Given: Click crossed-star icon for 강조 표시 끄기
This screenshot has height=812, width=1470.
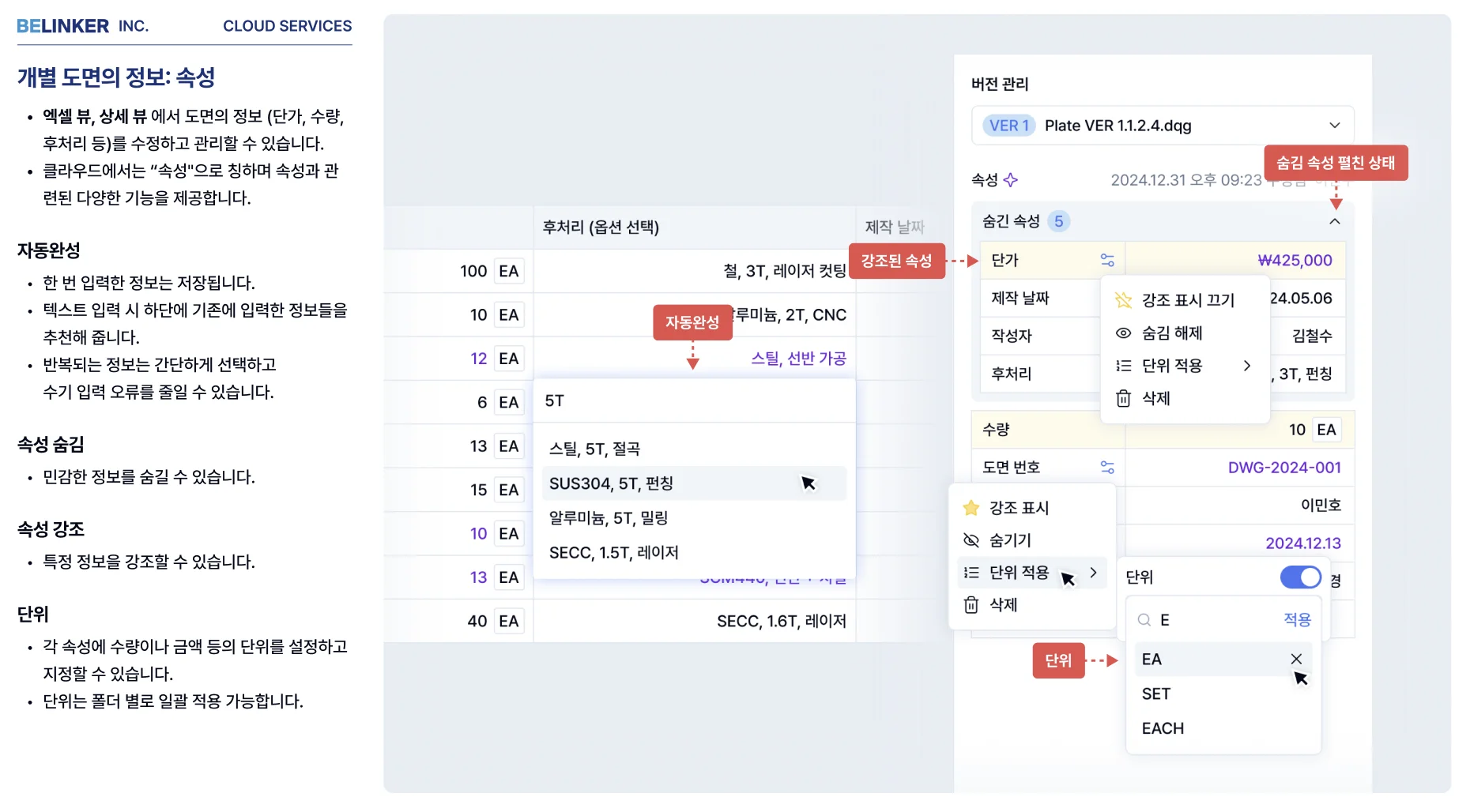Looking at the screenshot, I should pyautogui.click(x=1123, y=300).
